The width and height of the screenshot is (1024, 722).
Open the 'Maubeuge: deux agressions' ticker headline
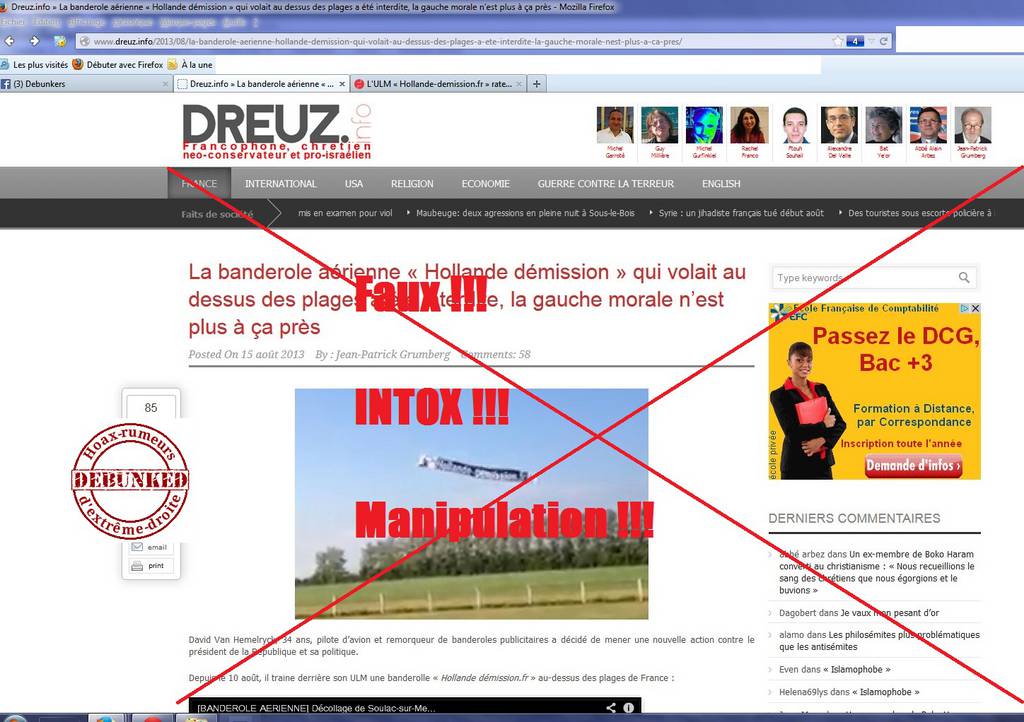tap(525, 213)
